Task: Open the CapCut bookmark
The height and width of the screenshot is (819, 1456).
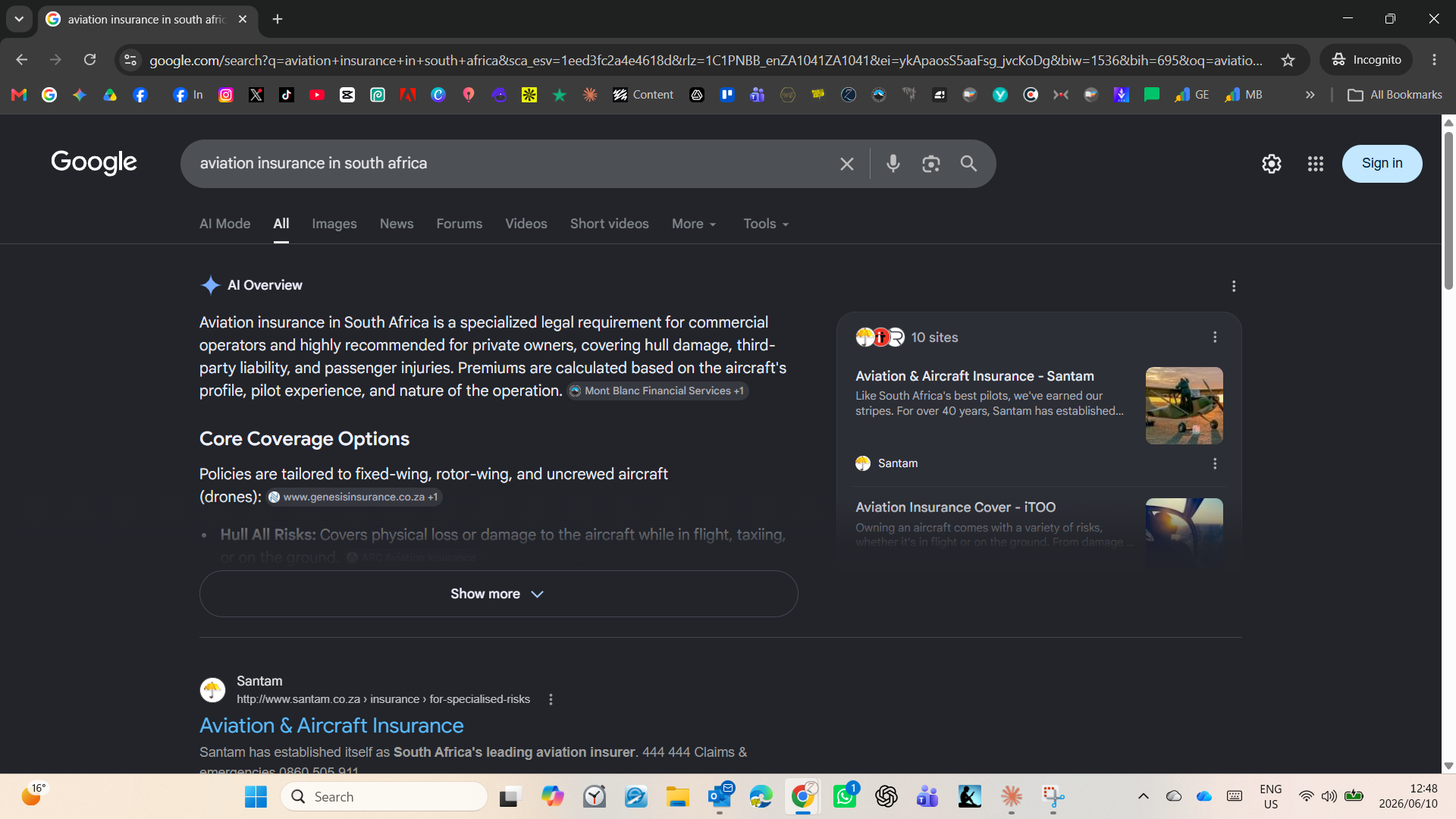Action: coord(347,95)
